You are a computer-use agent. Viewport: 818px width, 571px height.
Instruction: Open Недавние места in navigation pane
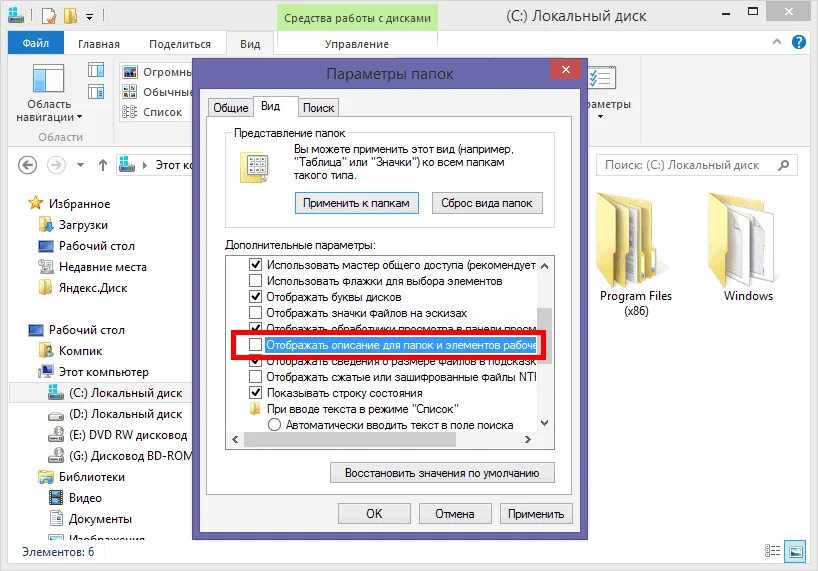[x=93, y=267]
